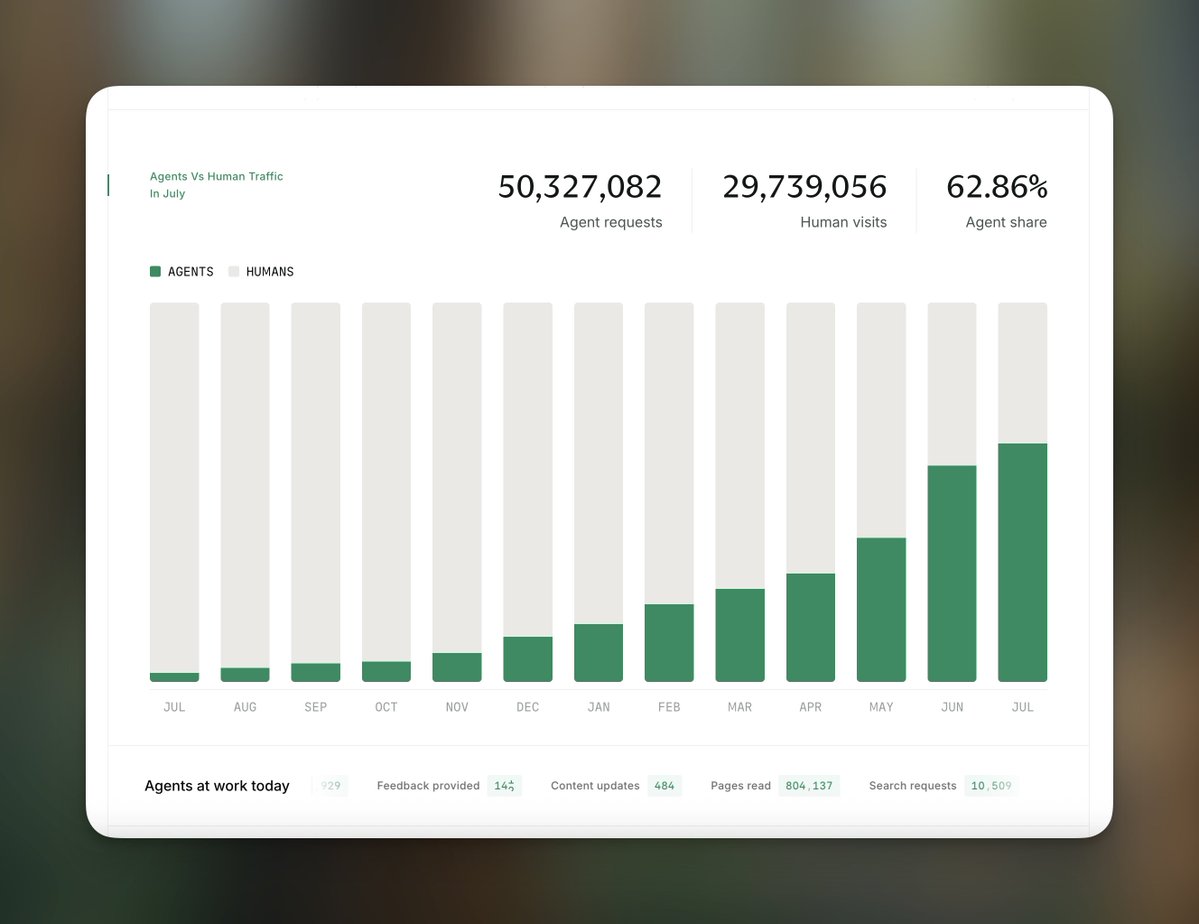
Task: Select the green agents bar for APR
Action: pos(811,627)
